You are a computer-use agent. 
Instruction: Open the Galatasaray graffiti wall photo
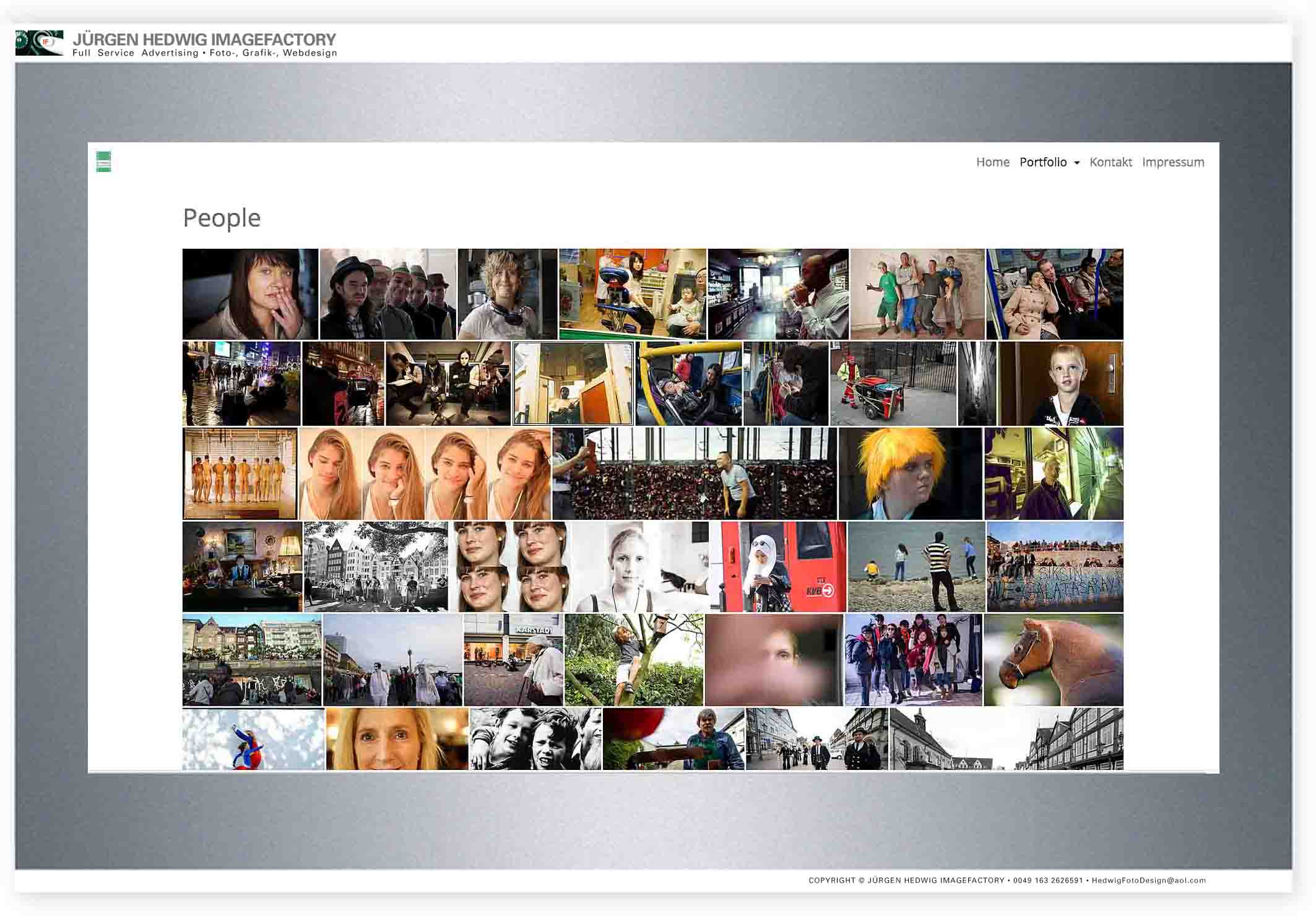pos(1054,567)
